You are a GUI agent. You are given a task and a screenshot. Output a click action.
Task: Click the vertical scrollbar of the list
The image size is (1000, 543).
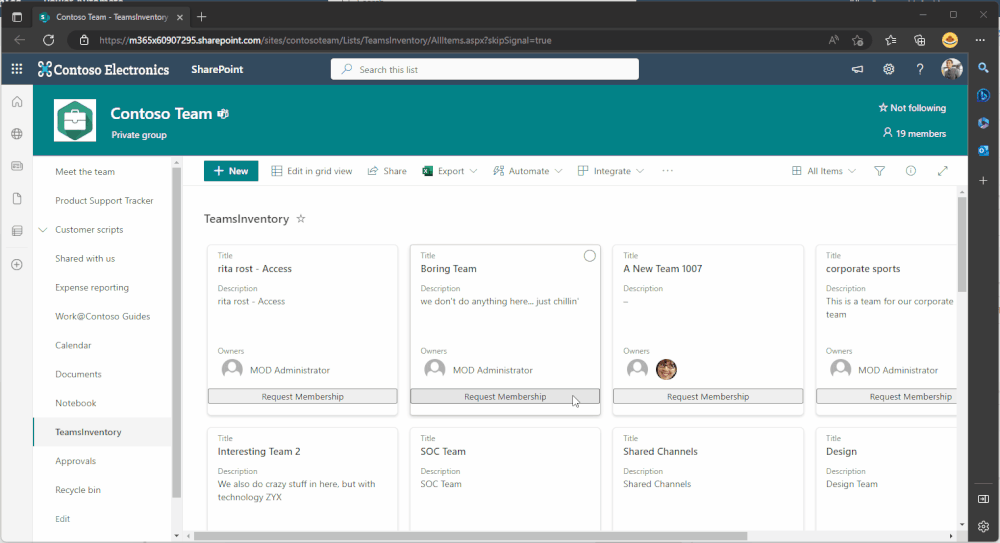click(x=962, y=244)
